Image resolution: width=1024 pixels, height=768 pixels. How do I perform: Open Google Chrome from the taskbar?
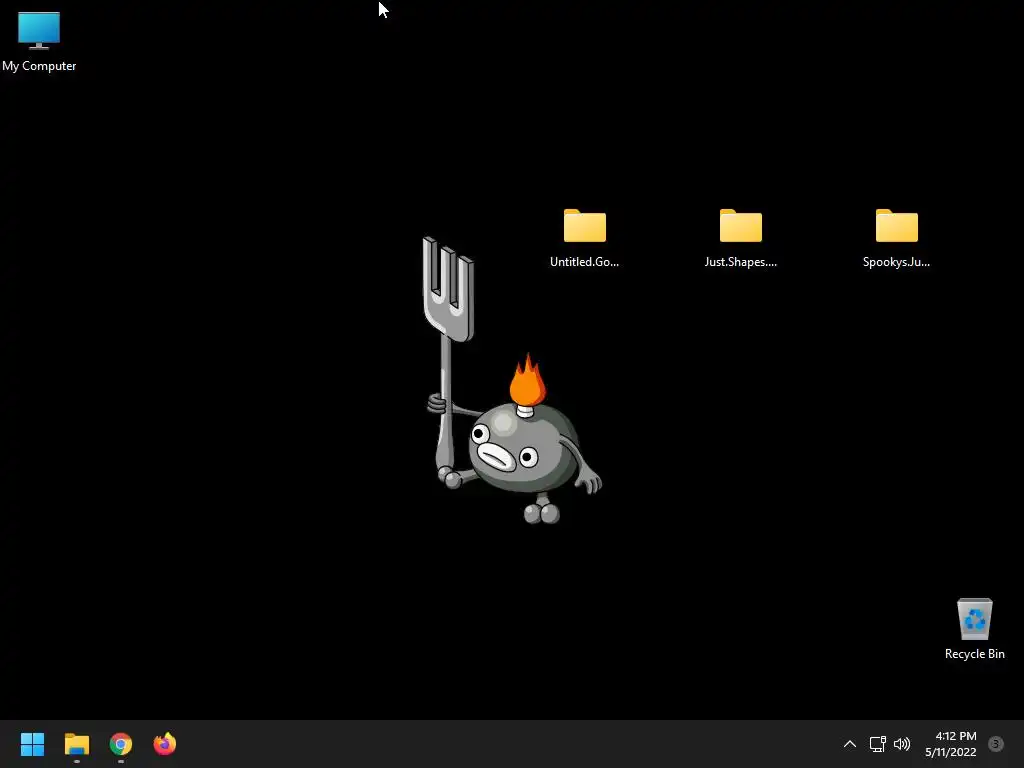121,744
